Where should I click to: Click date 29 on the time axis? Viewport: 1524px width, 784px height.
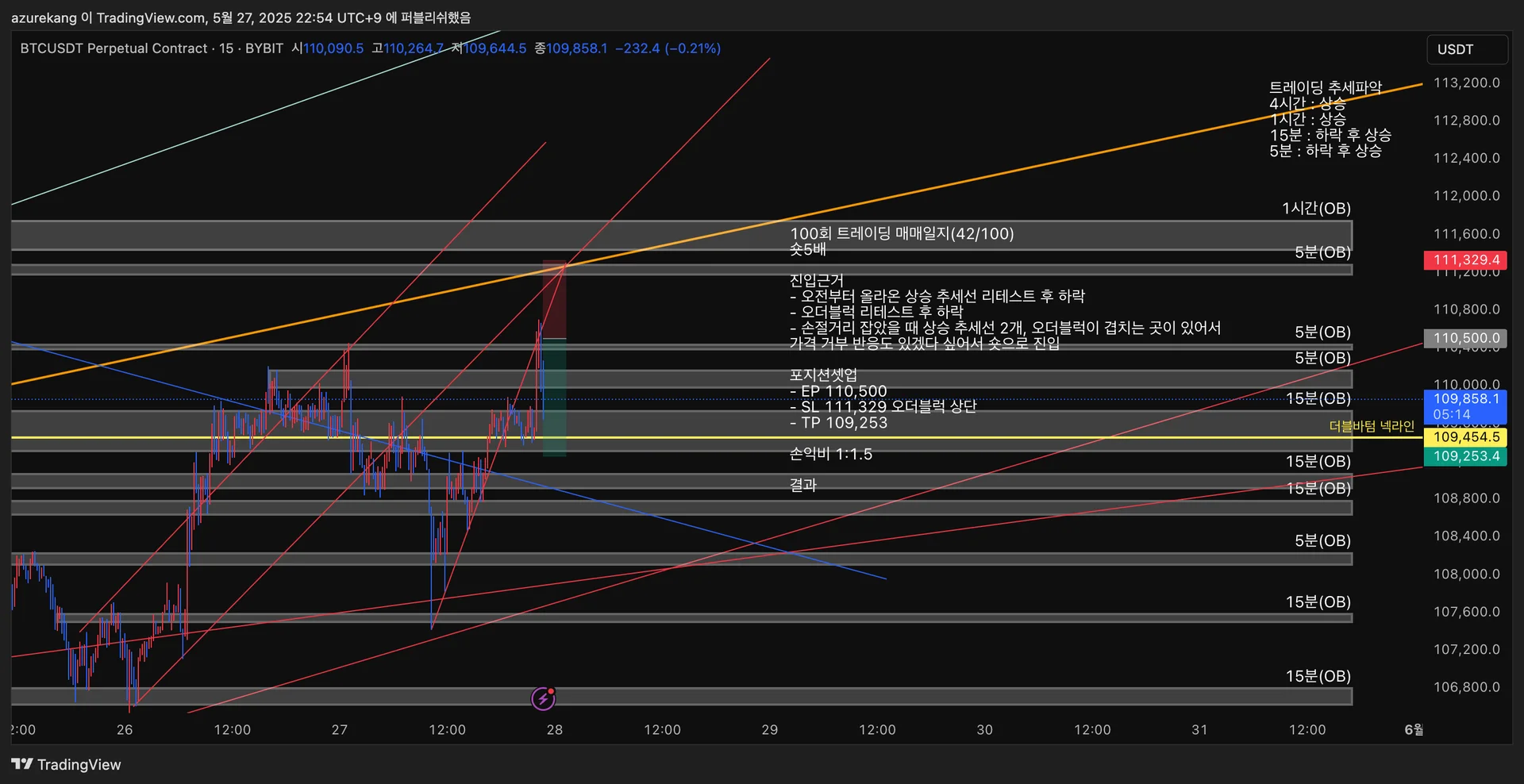[770, 730]
